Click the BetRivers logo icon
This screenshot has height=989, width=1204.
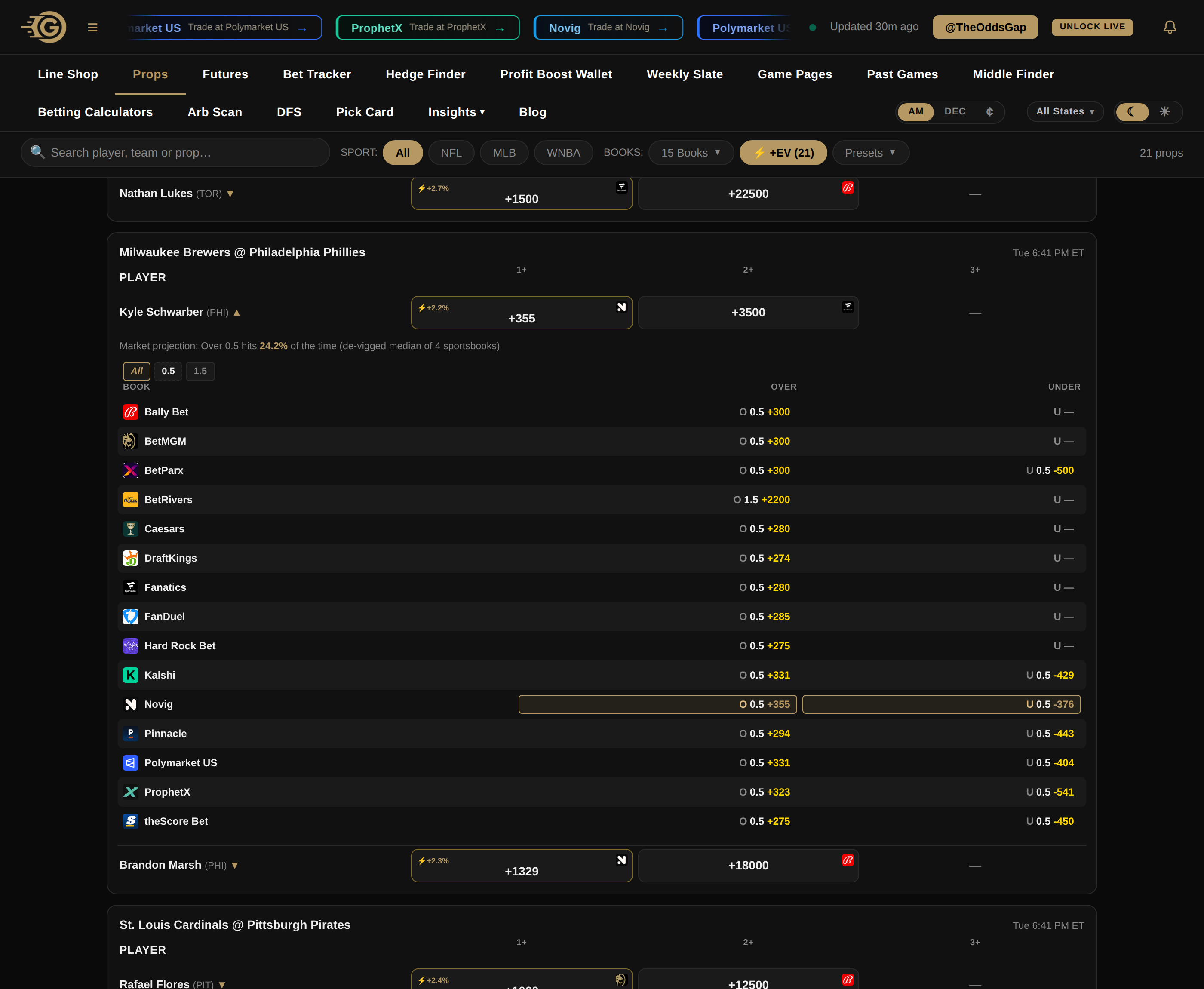click(130, 500)
